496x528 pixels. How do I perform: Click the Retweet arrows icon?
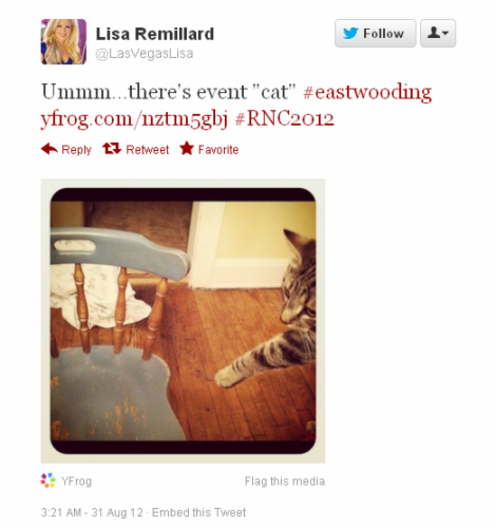pos(112,148)
